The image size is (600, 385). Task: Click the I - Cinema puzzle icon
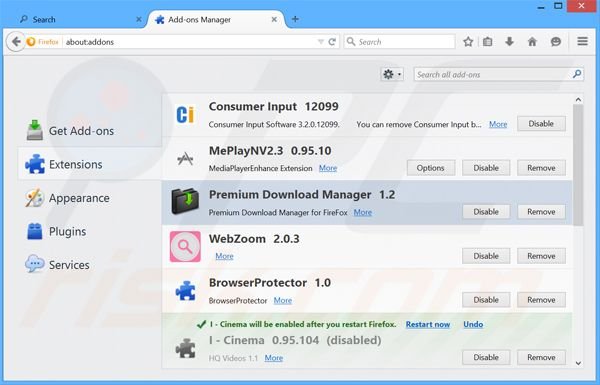pos(186,348)
